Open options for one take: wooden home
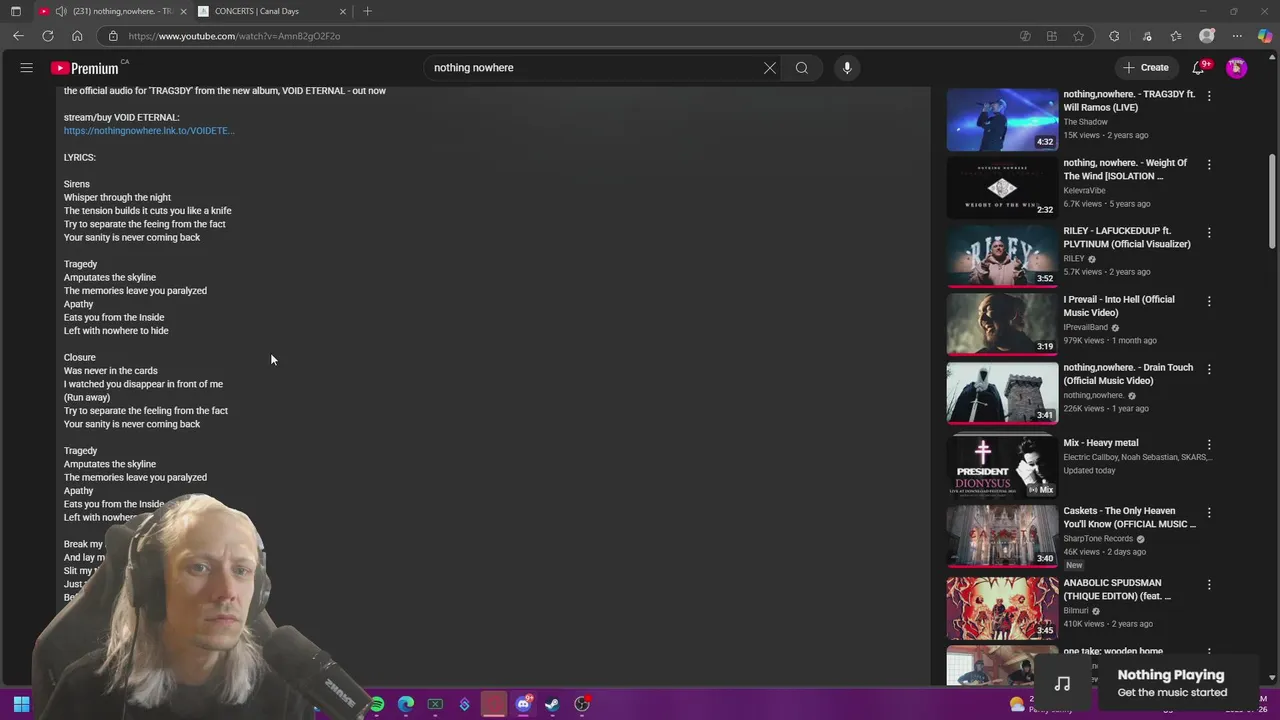 coord(1209,653)
